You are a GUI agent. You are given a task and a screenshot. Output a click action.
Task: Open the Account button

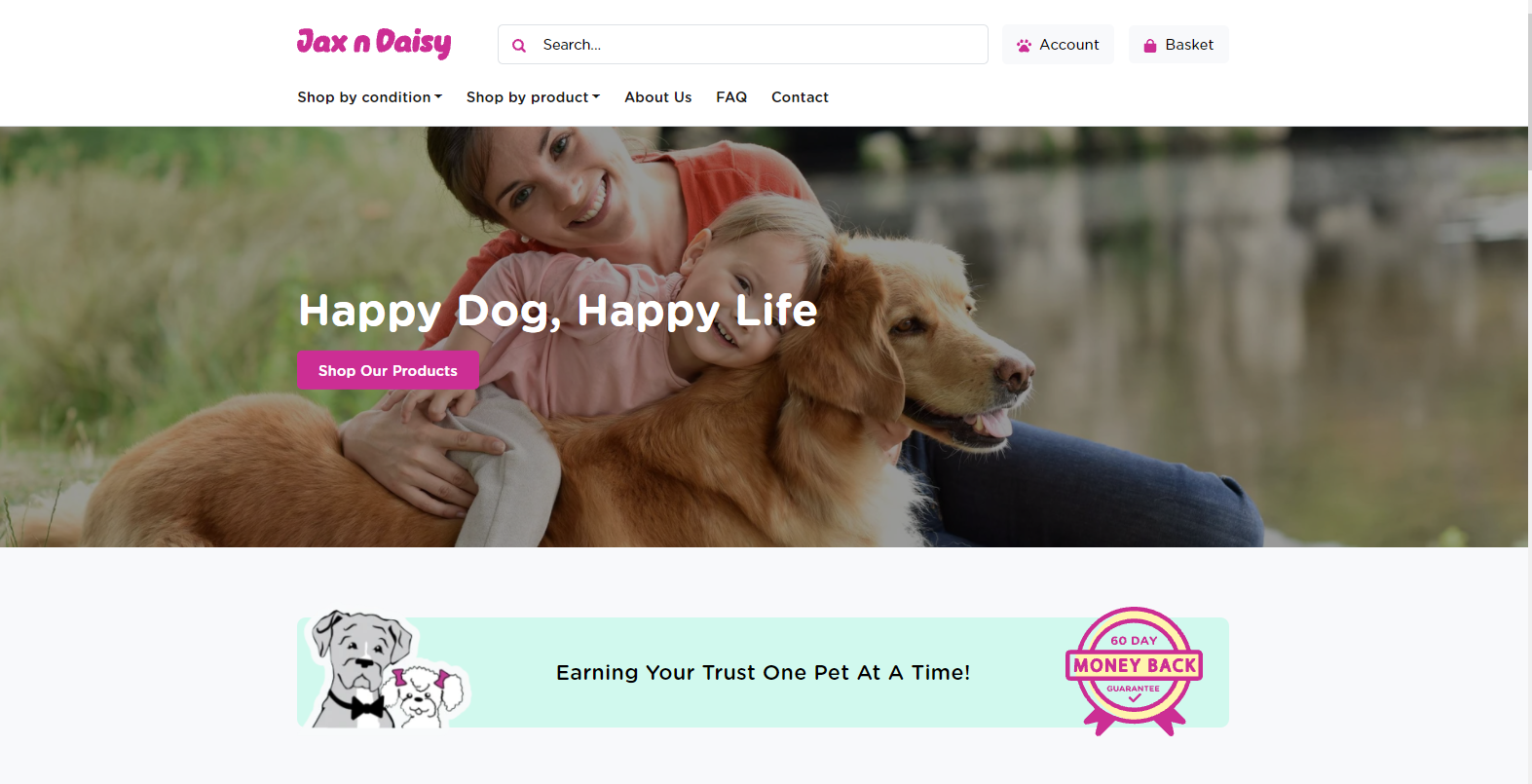[1058, 45]
